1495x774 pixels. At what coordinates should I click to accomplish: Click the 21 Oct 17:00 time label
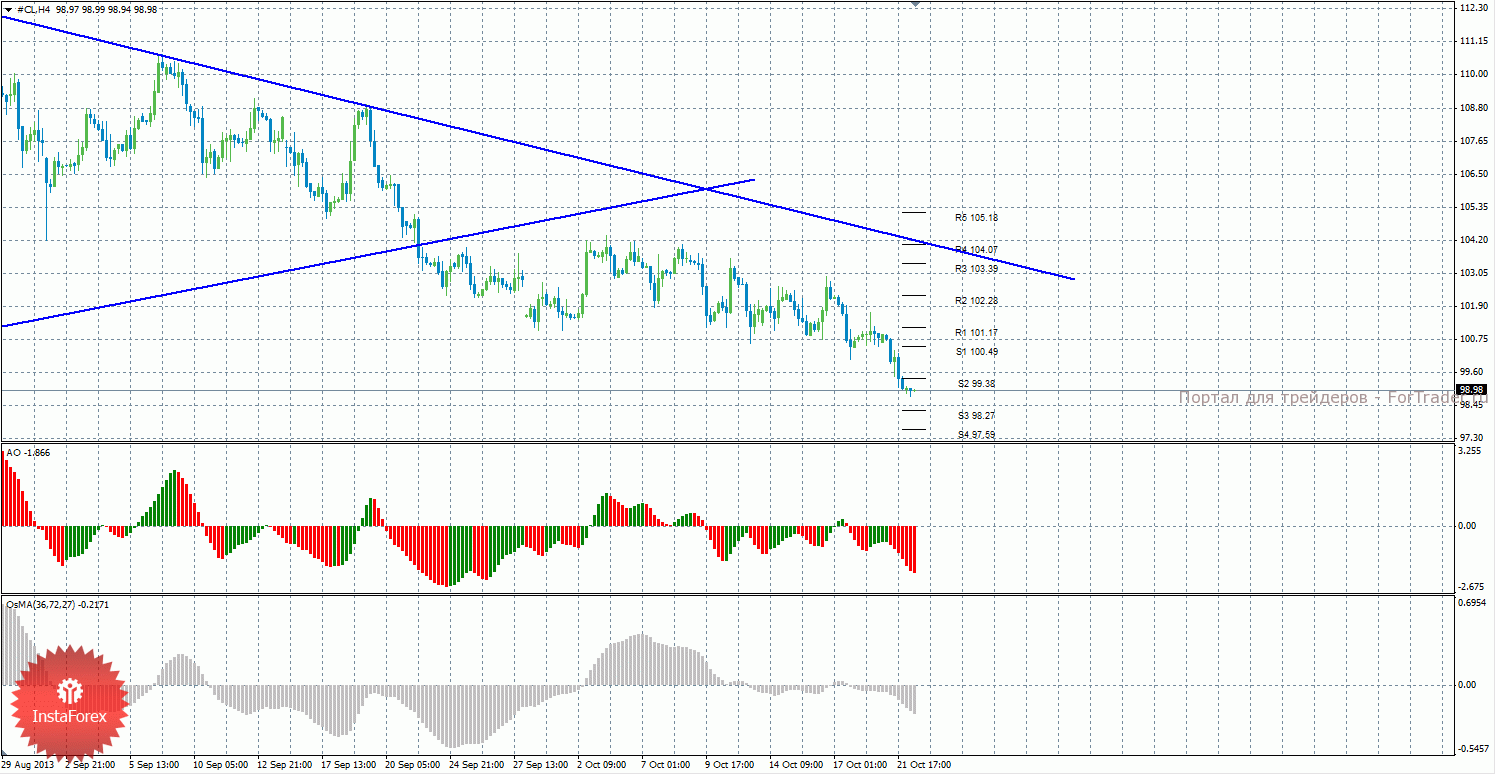click(x=923, y=765)
